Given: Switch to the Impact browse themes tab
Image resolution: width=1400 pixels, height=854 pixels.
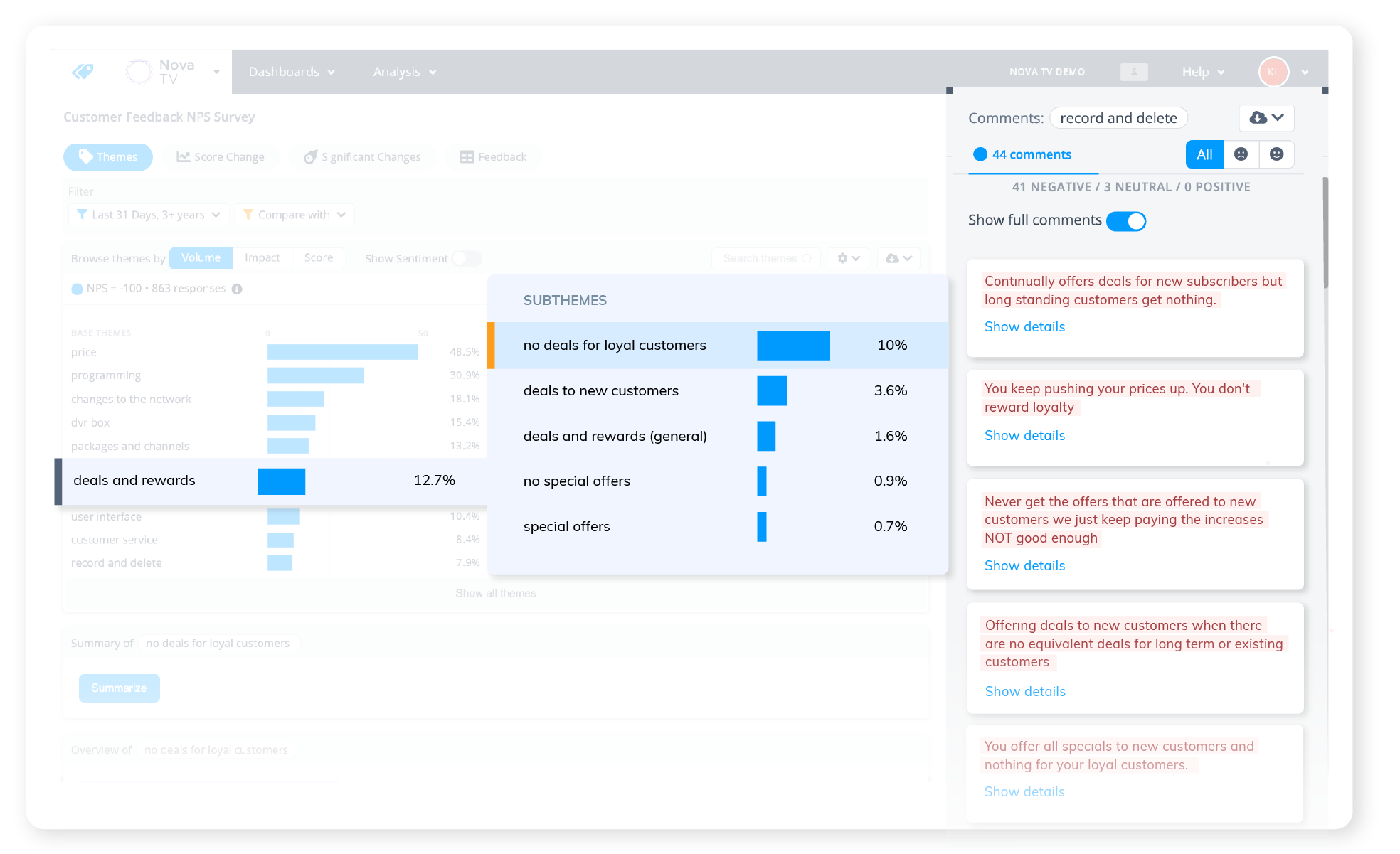Looking at the screenshot, I should [x=263, y=258].
